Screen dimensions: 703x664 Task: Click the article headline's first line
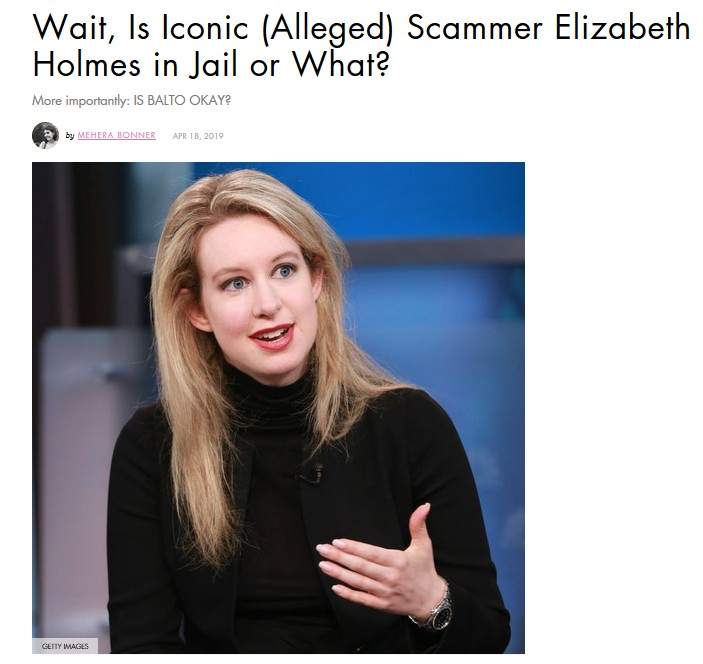point(361,28)
